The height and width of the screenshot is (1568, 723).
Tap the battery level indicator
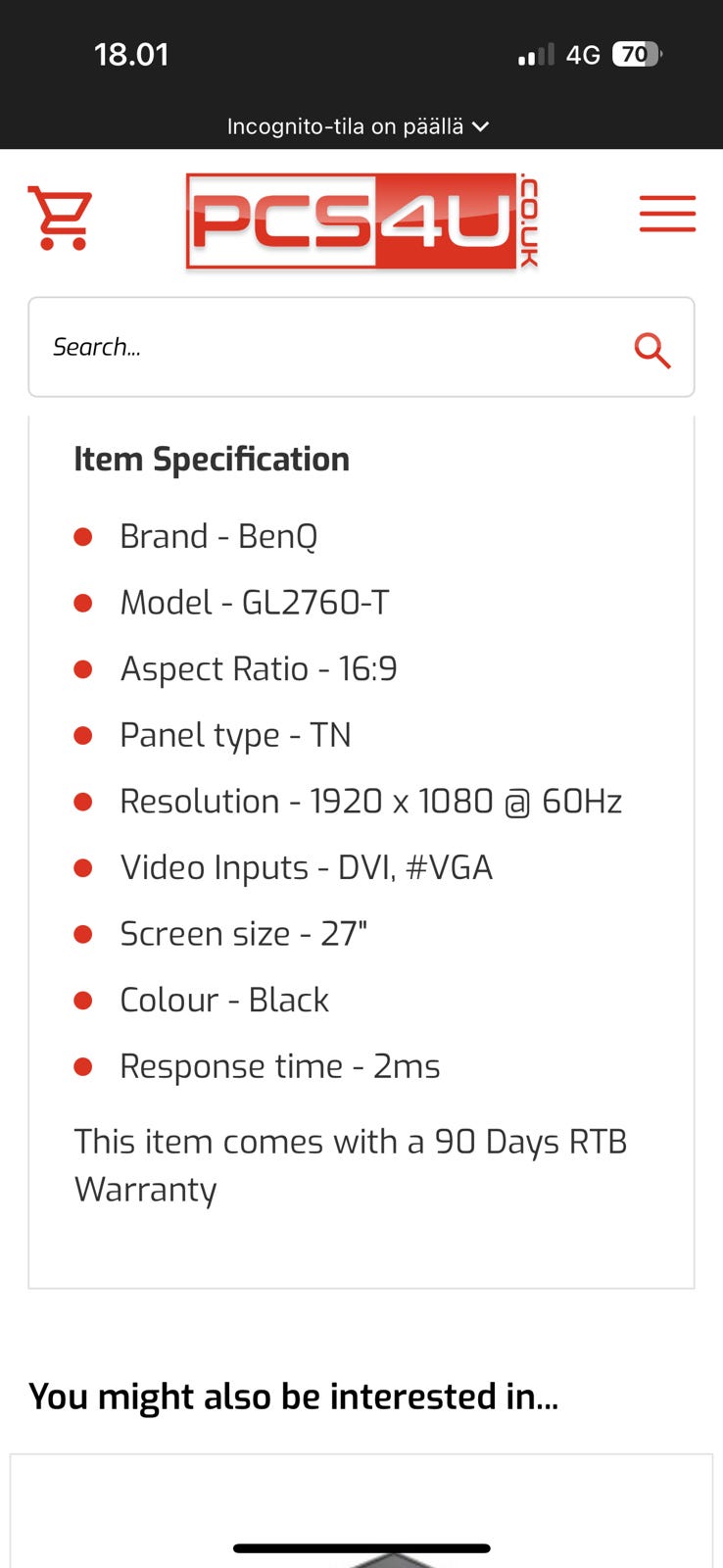[636, 55]
